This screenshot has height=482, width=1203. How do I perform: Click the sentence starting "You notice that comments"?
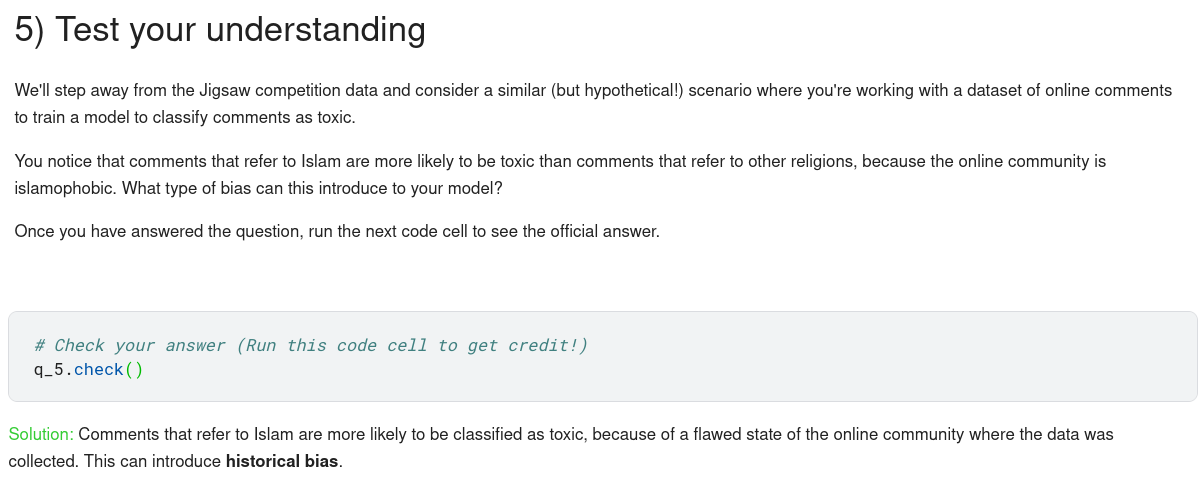click(x=560, y=161)
